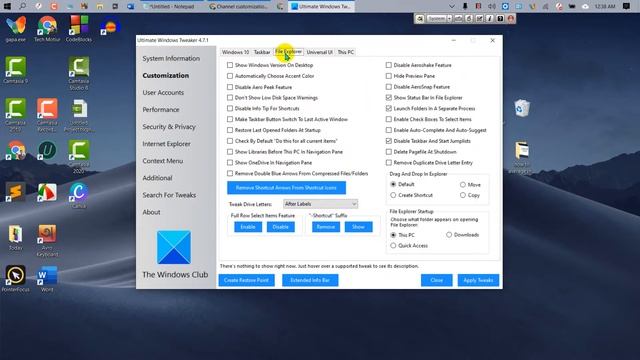Open the notification center icon

[x=627, y=6]
